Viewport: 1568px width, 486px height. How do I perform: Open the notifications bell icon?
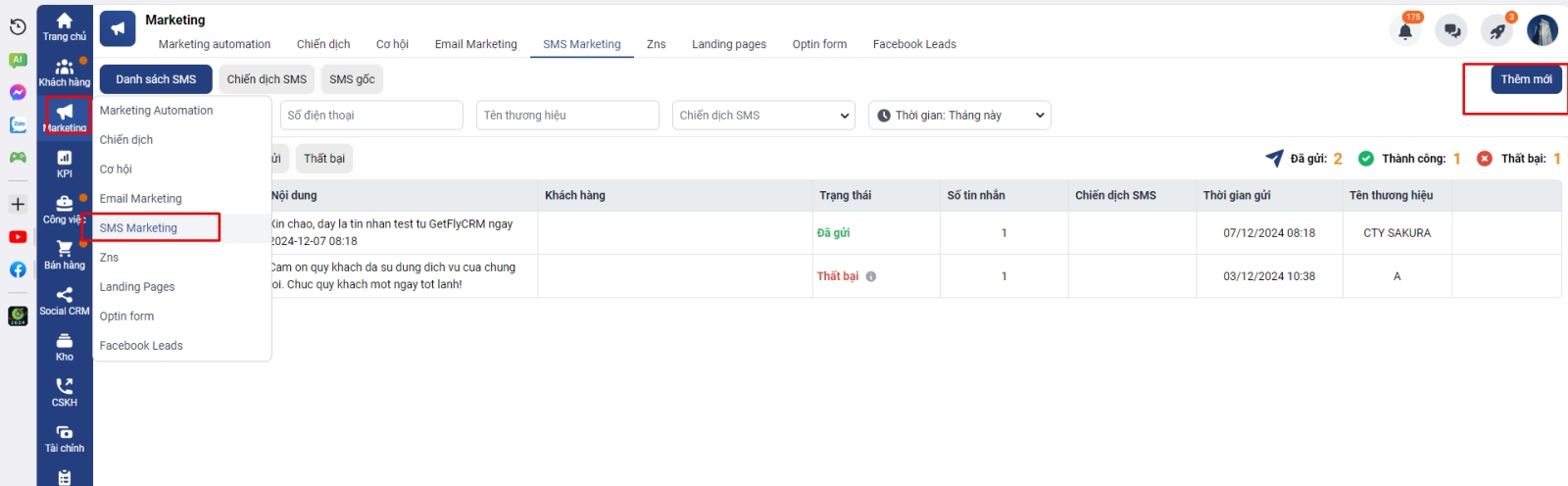(1405, 31)
